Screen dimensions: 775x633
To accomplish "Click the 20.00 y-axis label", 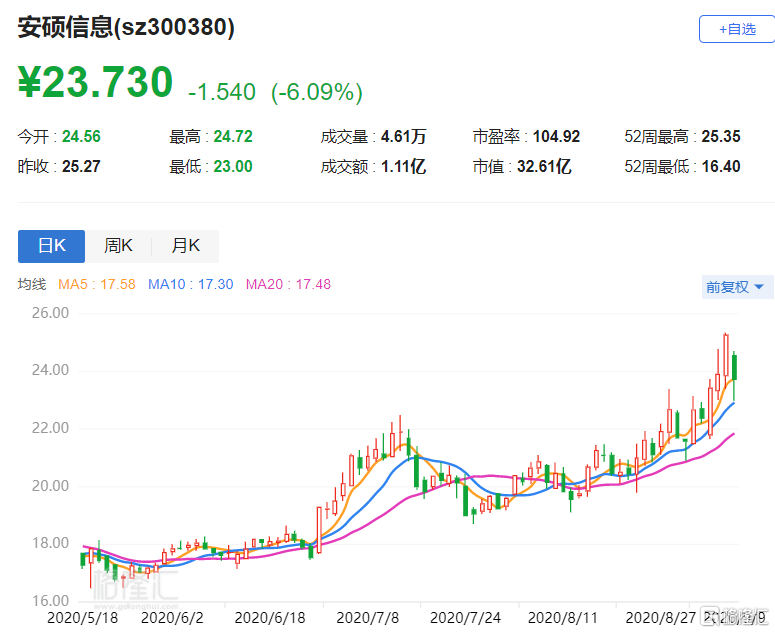I will [50, 486].
